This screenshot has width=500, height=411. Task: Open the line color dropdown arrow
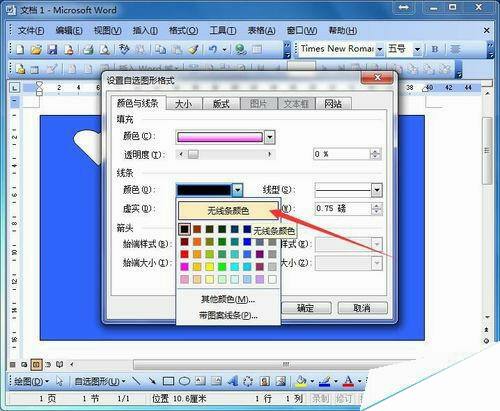237,190
